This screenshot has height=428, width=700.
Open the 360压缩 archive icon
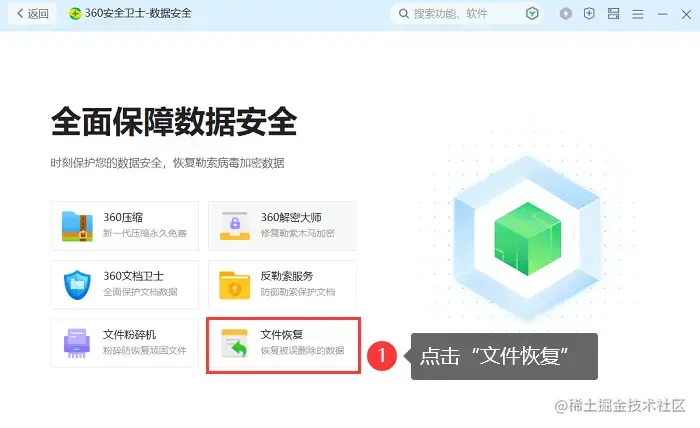click(77, 226)
